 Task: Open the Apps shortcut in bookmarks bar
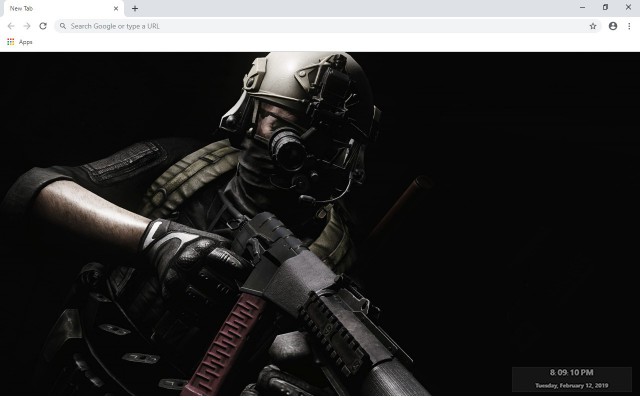(20, 42)
